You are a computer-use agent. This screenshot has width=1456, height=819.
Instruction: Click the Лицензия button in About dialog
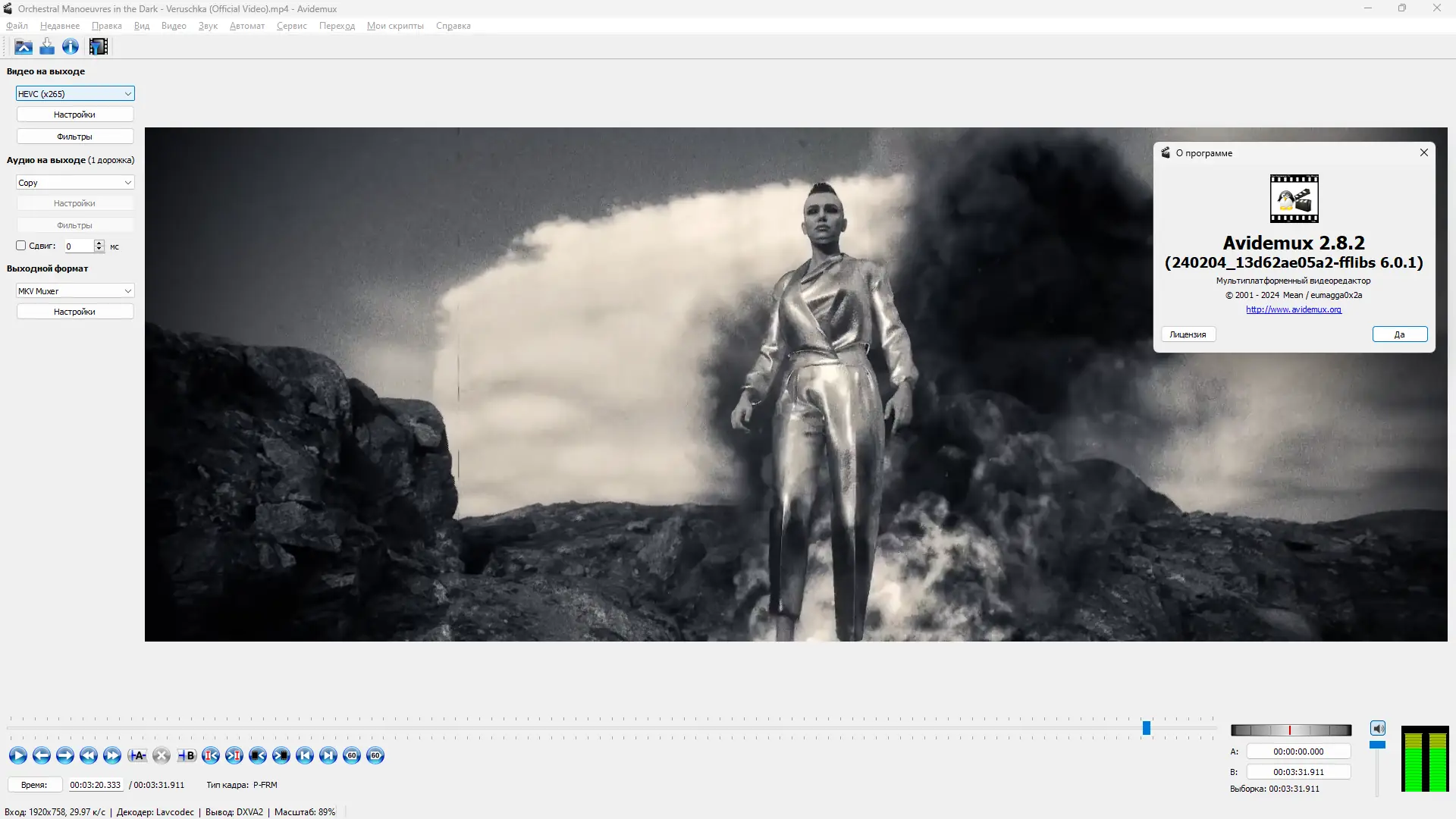pyautogui.click(x=1188, y=334)
